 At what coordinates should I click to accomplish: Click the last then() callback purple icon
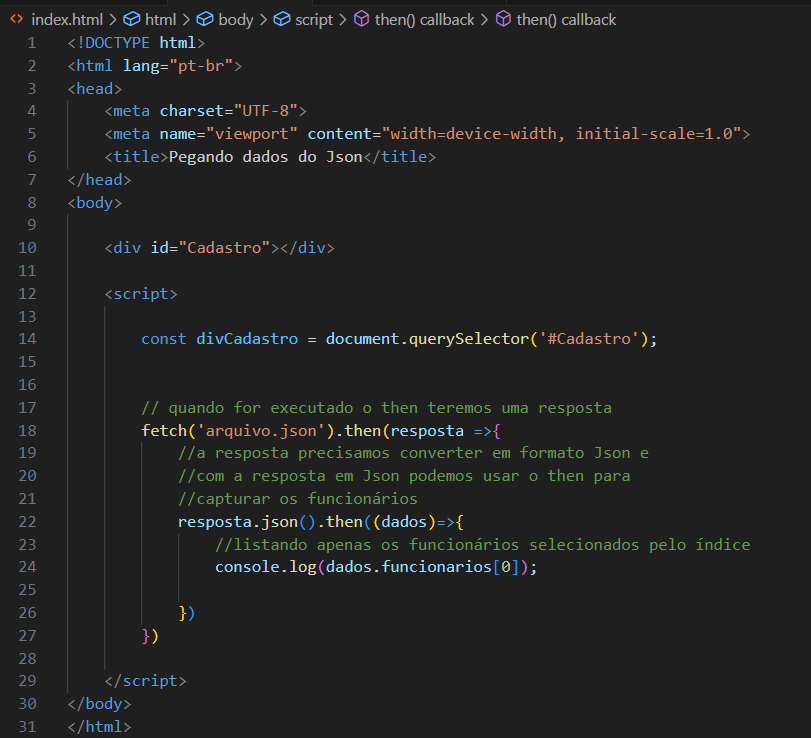[x=503, y=20]
